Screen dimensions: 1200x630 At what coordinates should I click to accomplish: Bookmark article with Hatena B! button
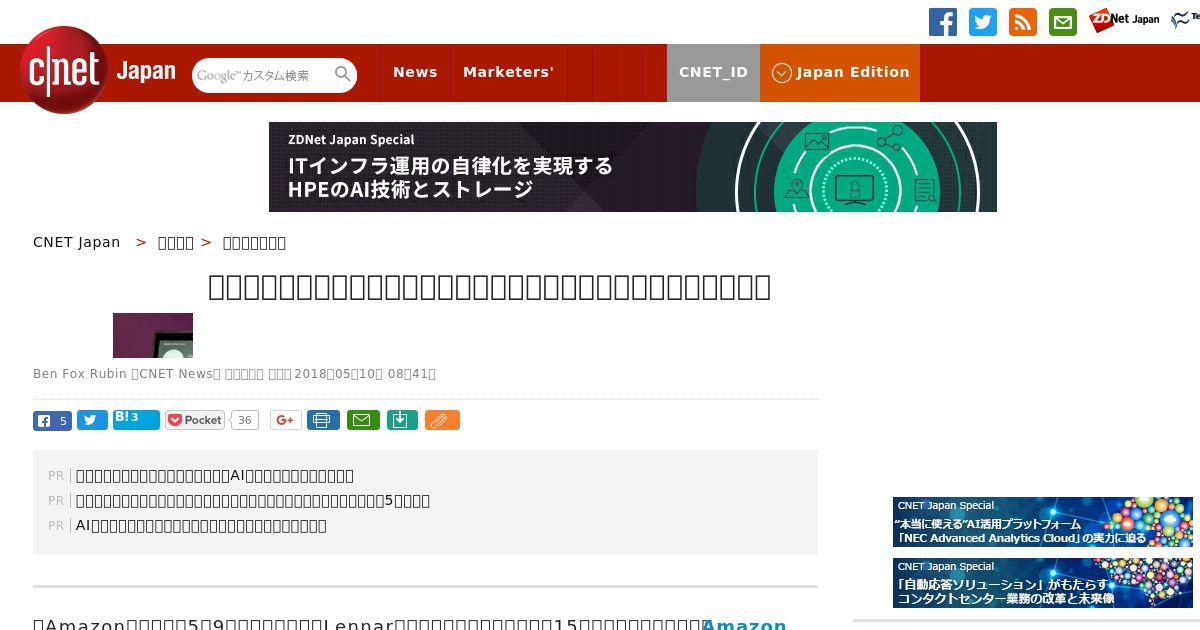pos(136,419)
